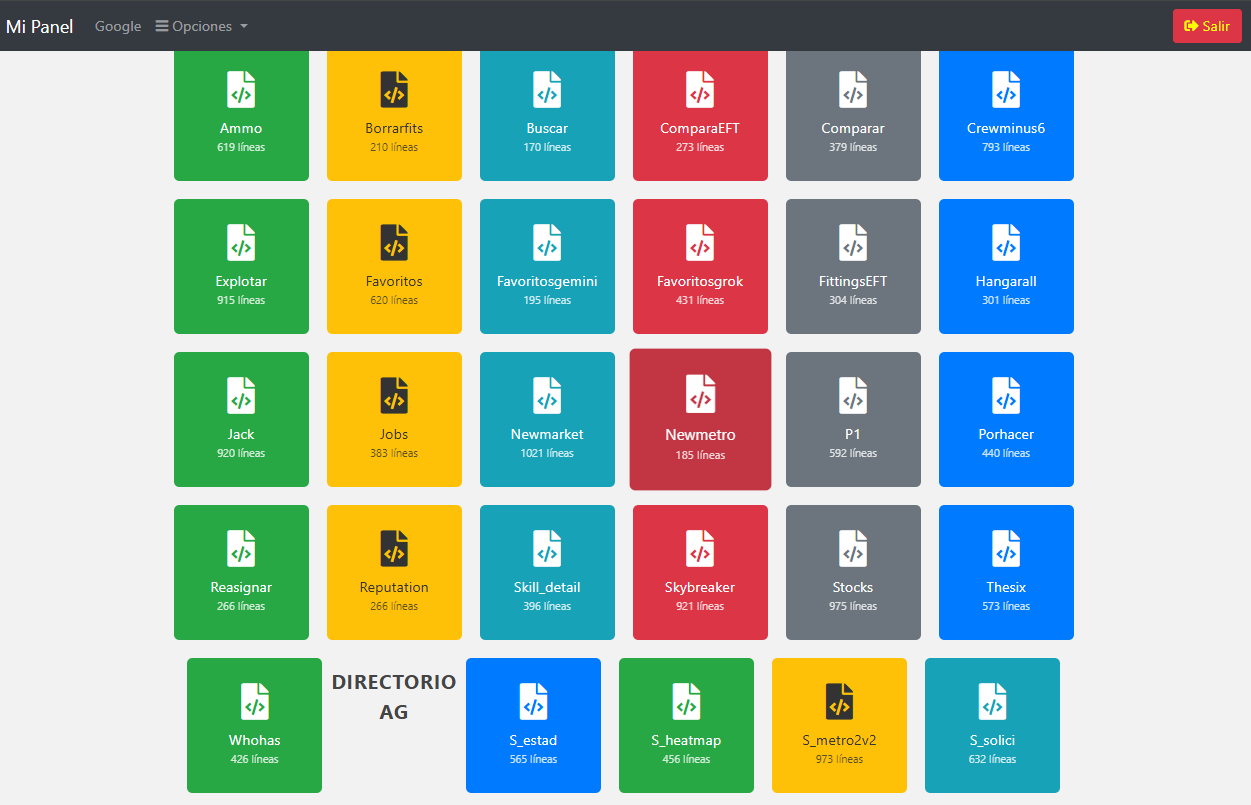Click the S_solici tile label
The image size is (1251, 805).
[x=992, y=741]
